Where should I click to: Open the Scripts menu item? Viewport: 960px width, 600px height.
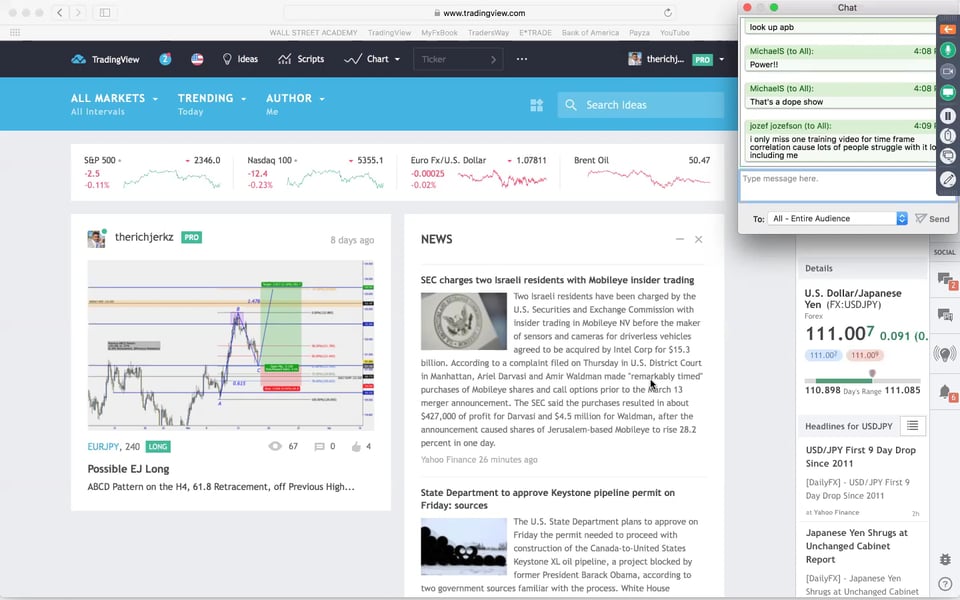pos(301,59)
